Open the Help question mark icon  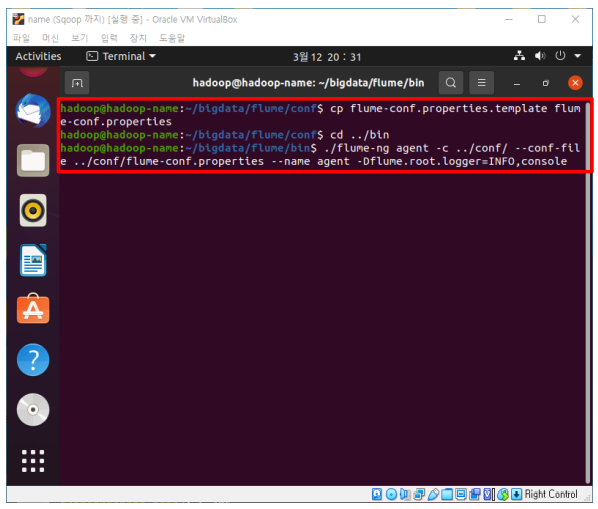pos(33,360)
